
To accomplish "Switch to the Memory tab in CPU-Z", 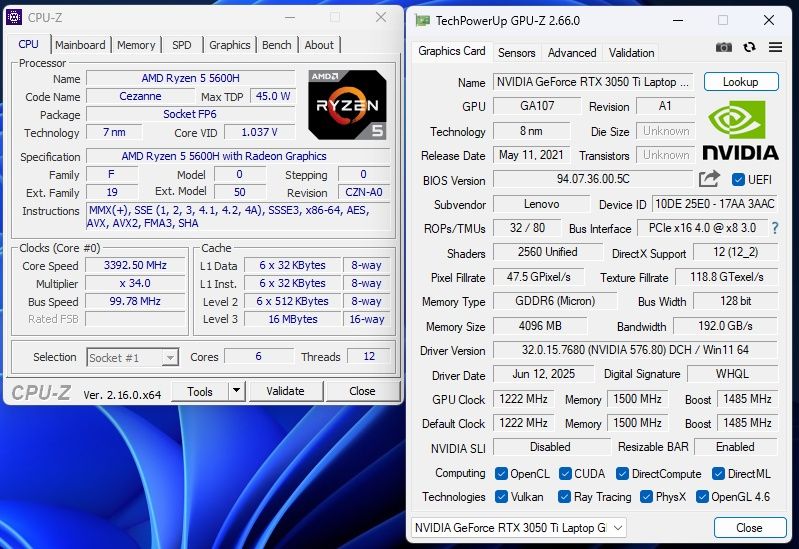I will [136, 45].
